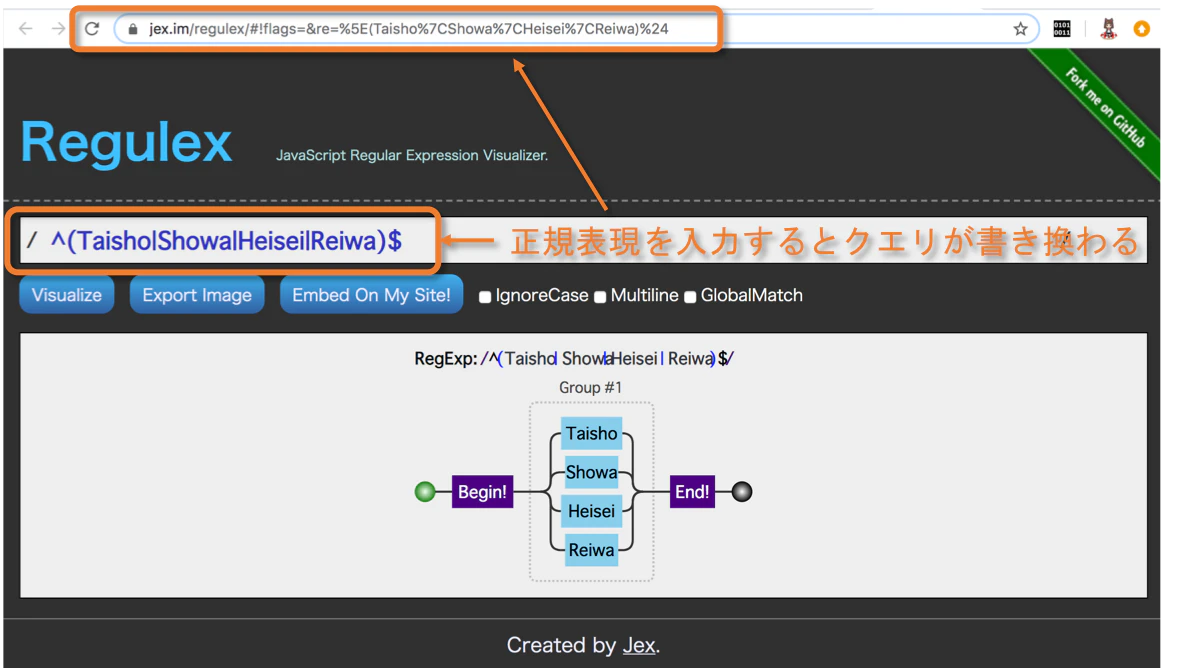Click the Taisho branch box
This screenshot has height=668, width=1177.
592,433
